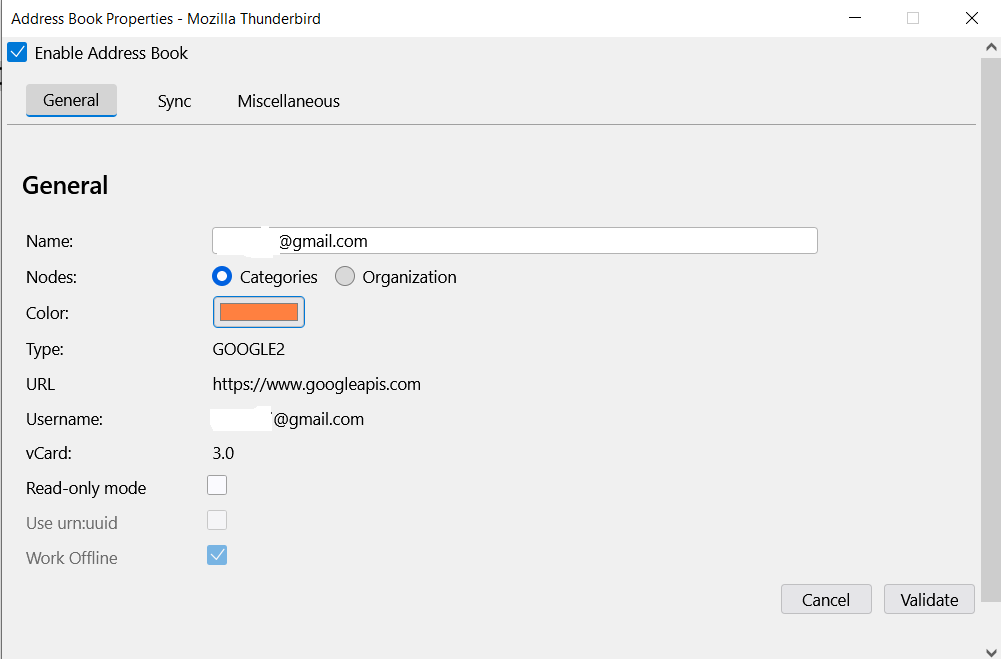
Task: Minimize the Address Book Properties window
Action: pyautogui.click(x=855, y=18)
